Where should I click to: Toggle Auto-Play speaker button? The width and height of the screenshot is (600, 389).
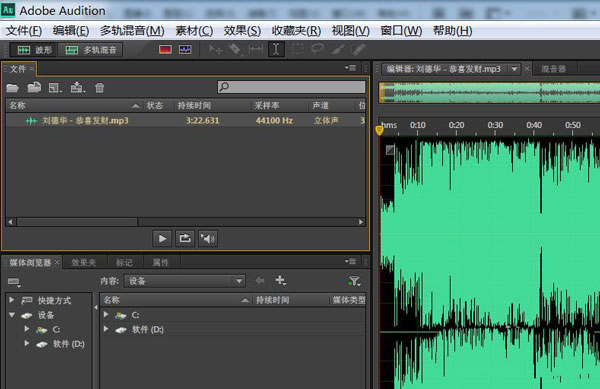click(208, 239)
